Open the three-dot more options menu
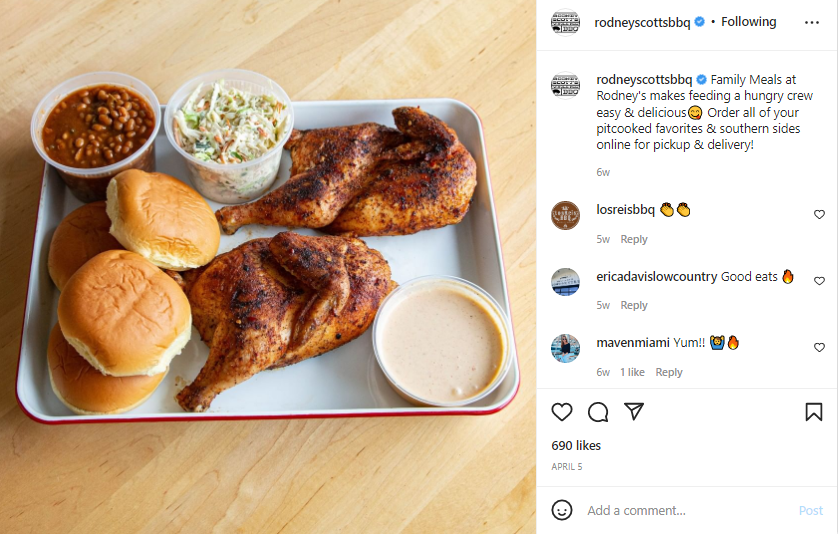The height and width of the screenshot is (534, 838). point(811,22)
